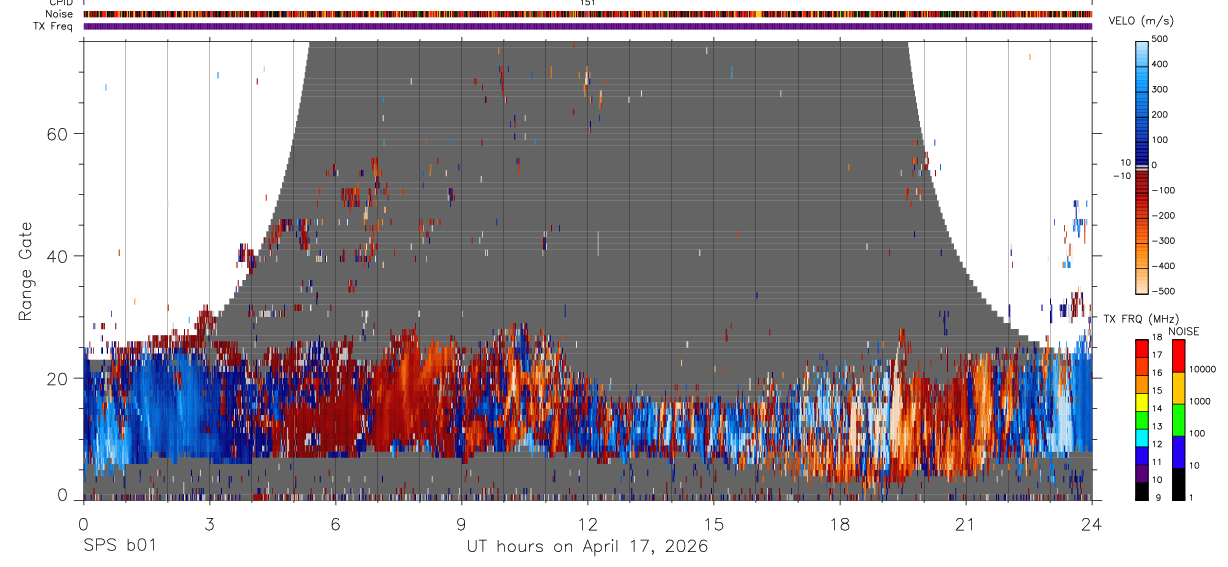Click the x-axis tick label 12
1228x567 pixels.
(587, 525)
